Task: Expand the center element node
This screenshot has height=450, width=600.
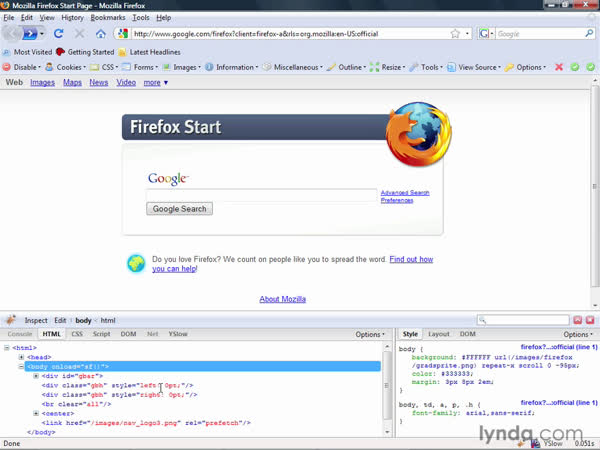Action: point(37,413)
